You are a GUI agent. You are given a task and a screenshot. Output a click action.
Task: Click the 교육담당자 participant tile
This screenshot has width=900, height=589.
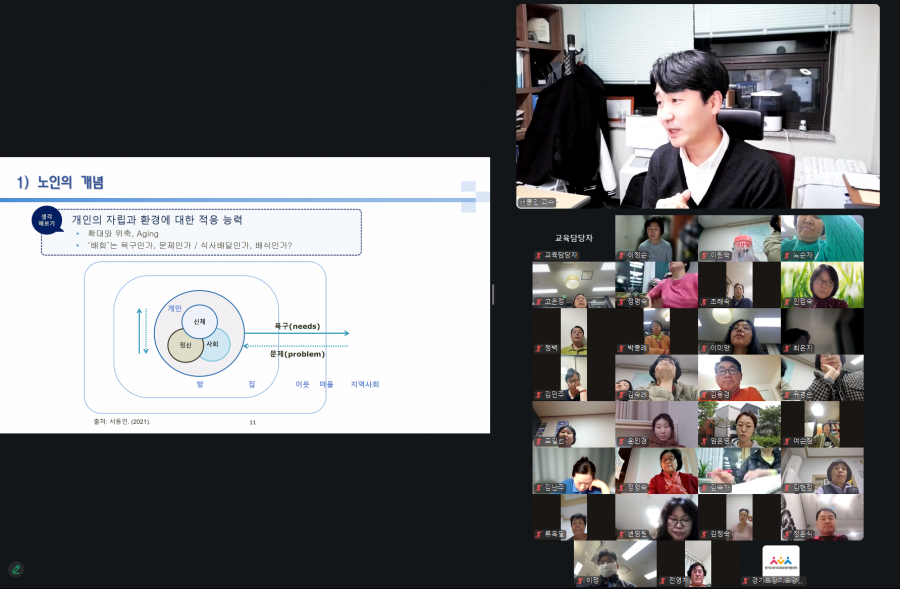(x=573, y=238)
